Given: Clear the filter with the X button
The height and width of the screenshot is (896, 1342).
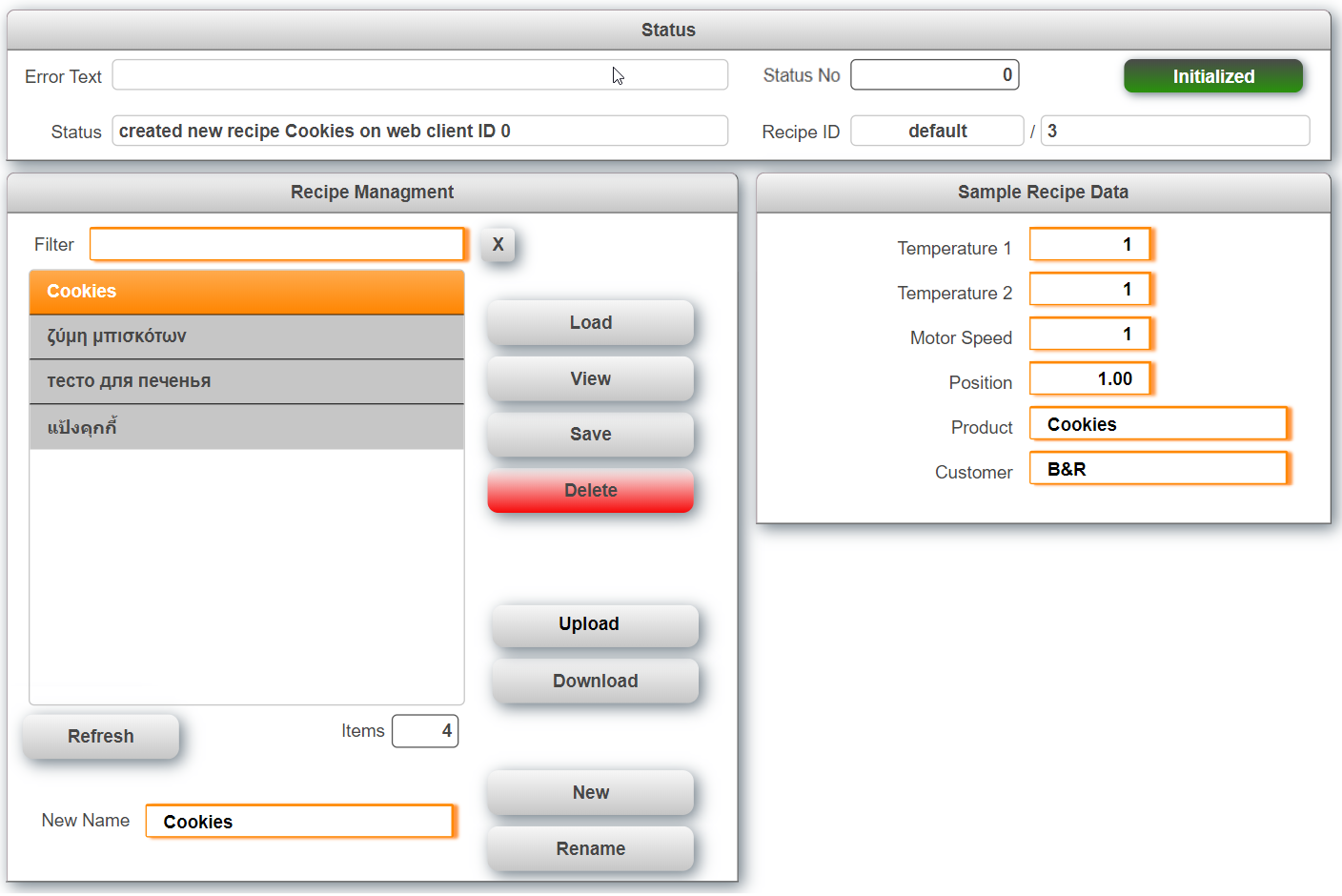Looking at the screenshot, I should point(498,245).
